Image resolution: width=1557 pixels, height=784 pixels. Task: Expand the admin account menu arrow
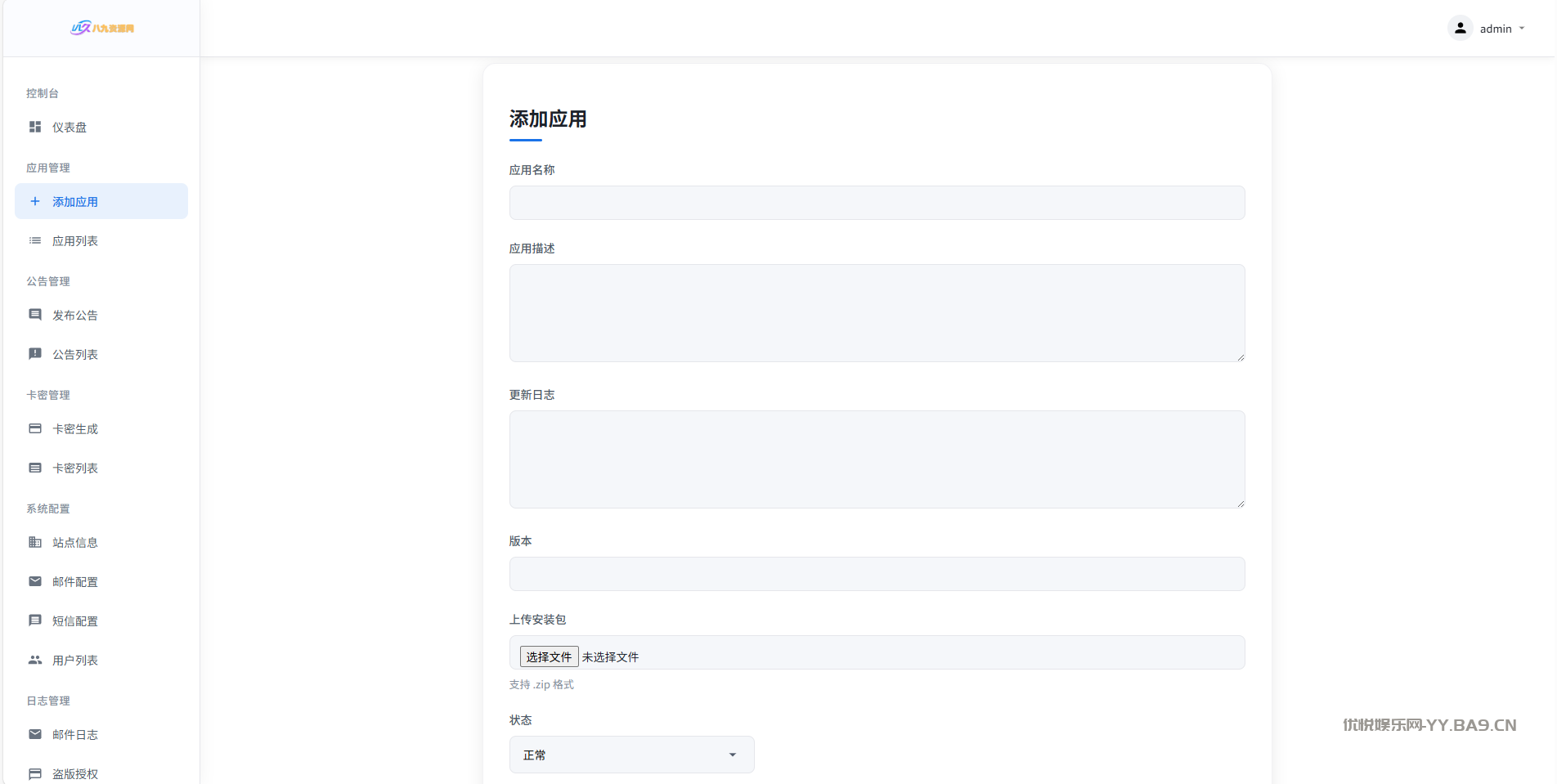click(1522, 29)
